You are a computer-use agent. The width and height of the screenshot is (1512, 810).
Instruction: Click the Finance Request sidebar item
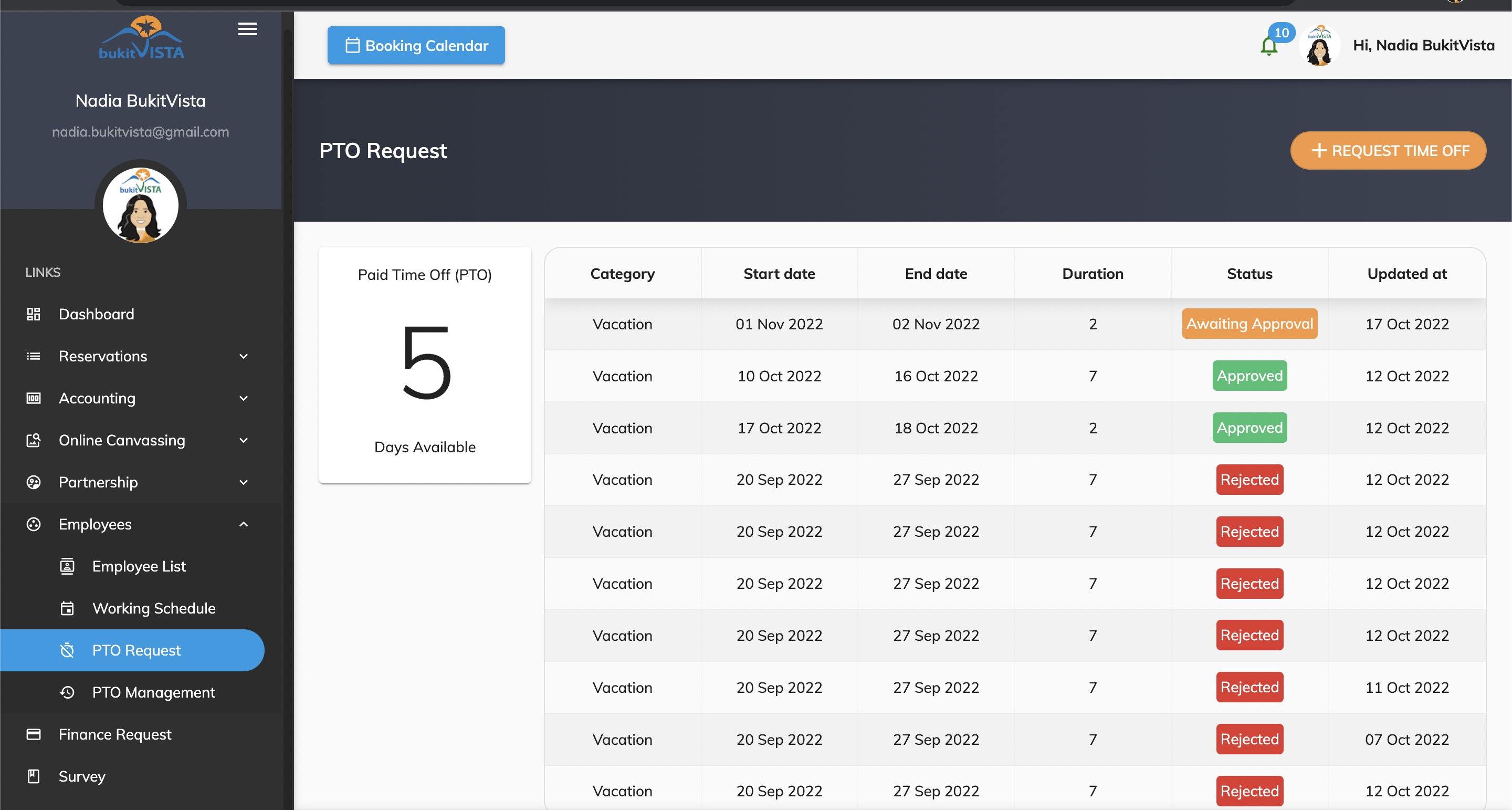point(115,733)
